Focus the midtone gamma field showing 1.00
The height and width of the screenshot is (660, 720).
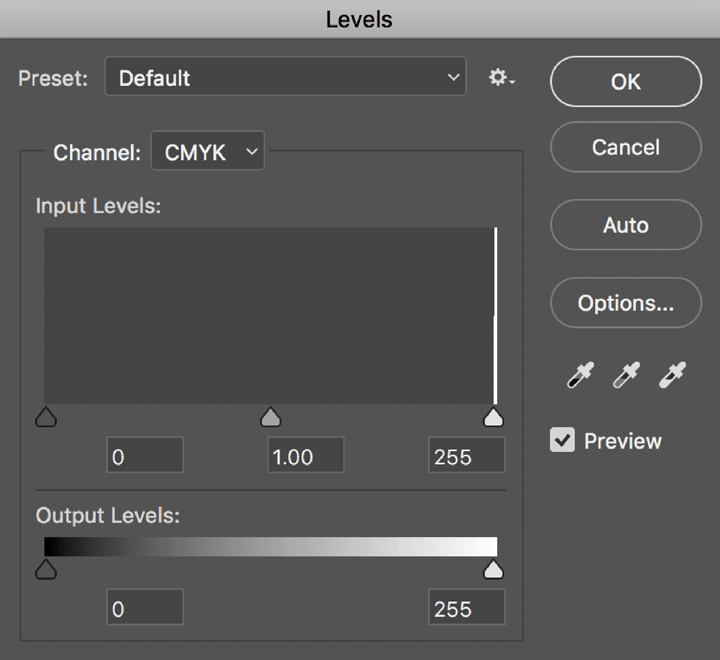coord(305,456)
